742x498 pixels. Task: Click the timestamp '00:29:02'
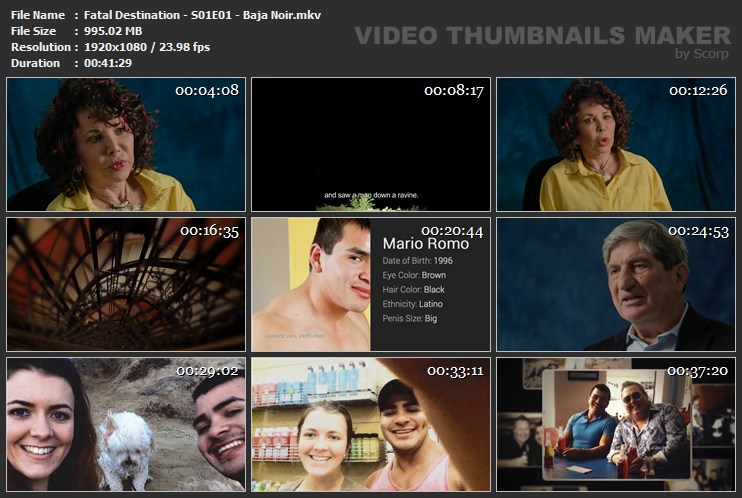[x=207, y=371]
